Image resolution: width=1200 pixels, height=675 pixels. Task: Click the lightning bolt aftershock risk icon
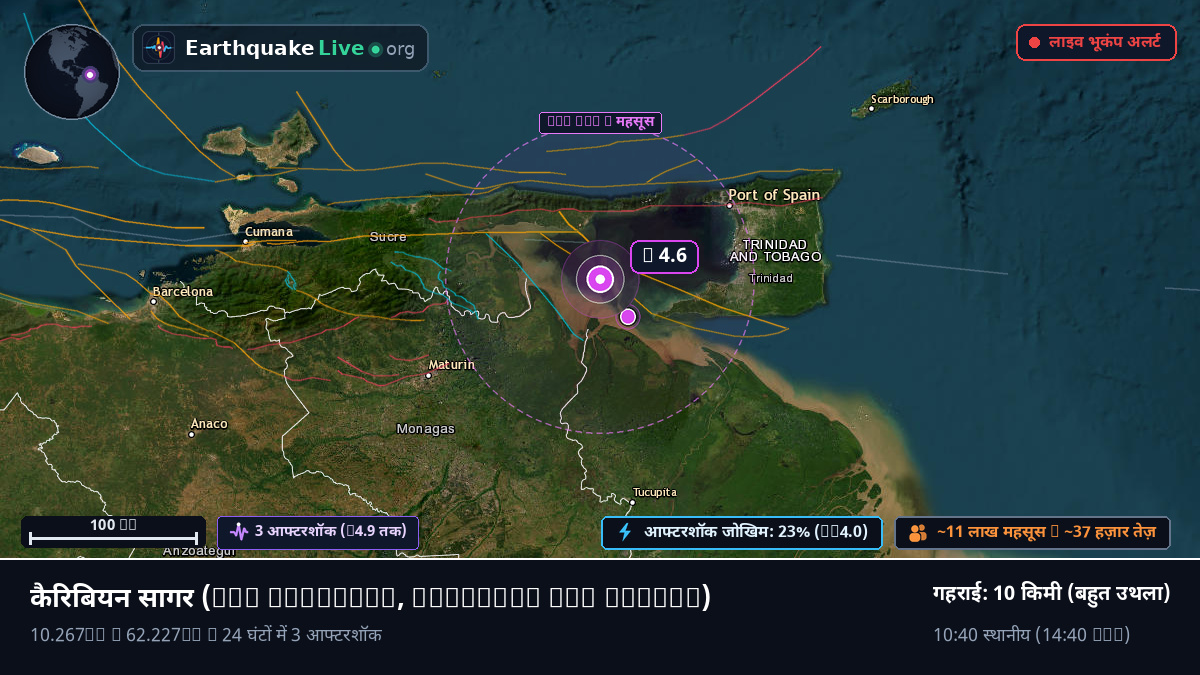point(625,532)
